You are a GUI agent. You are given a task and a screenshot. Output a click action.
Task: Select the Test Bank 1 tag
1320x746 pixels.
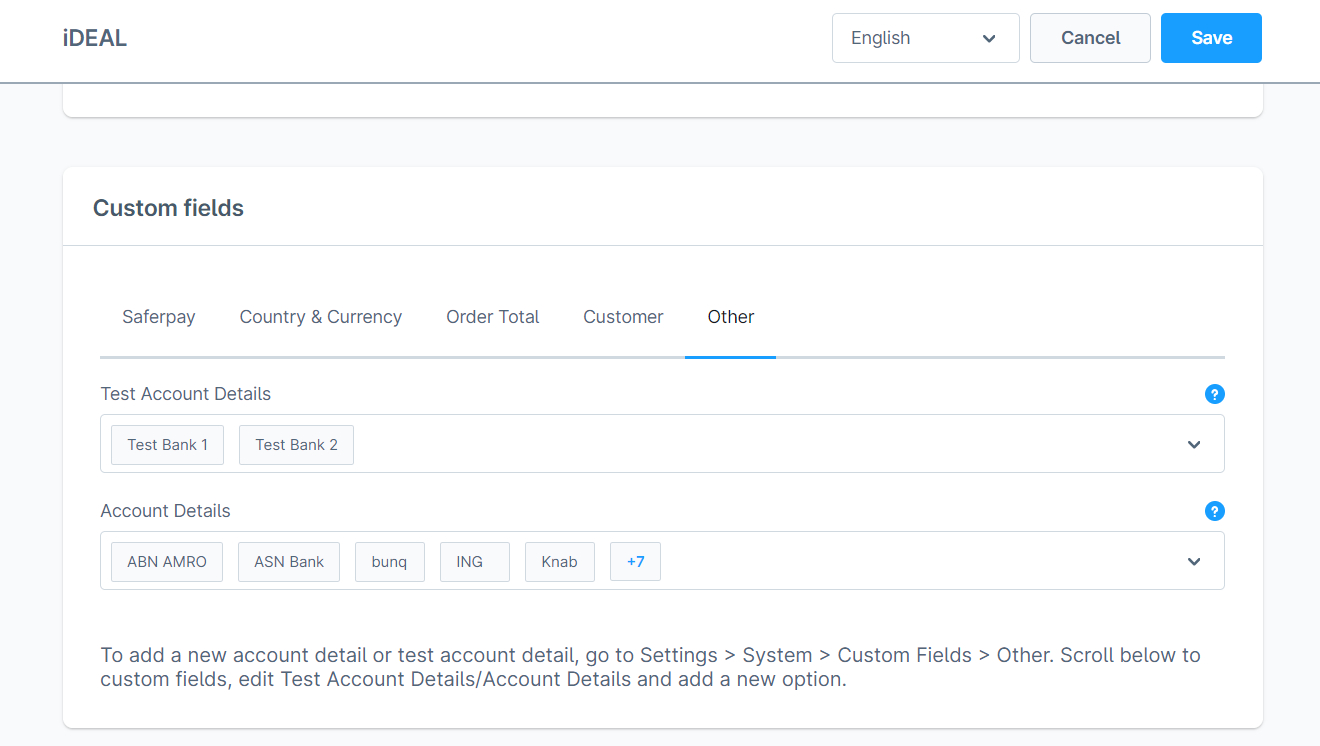pos(167,445)
